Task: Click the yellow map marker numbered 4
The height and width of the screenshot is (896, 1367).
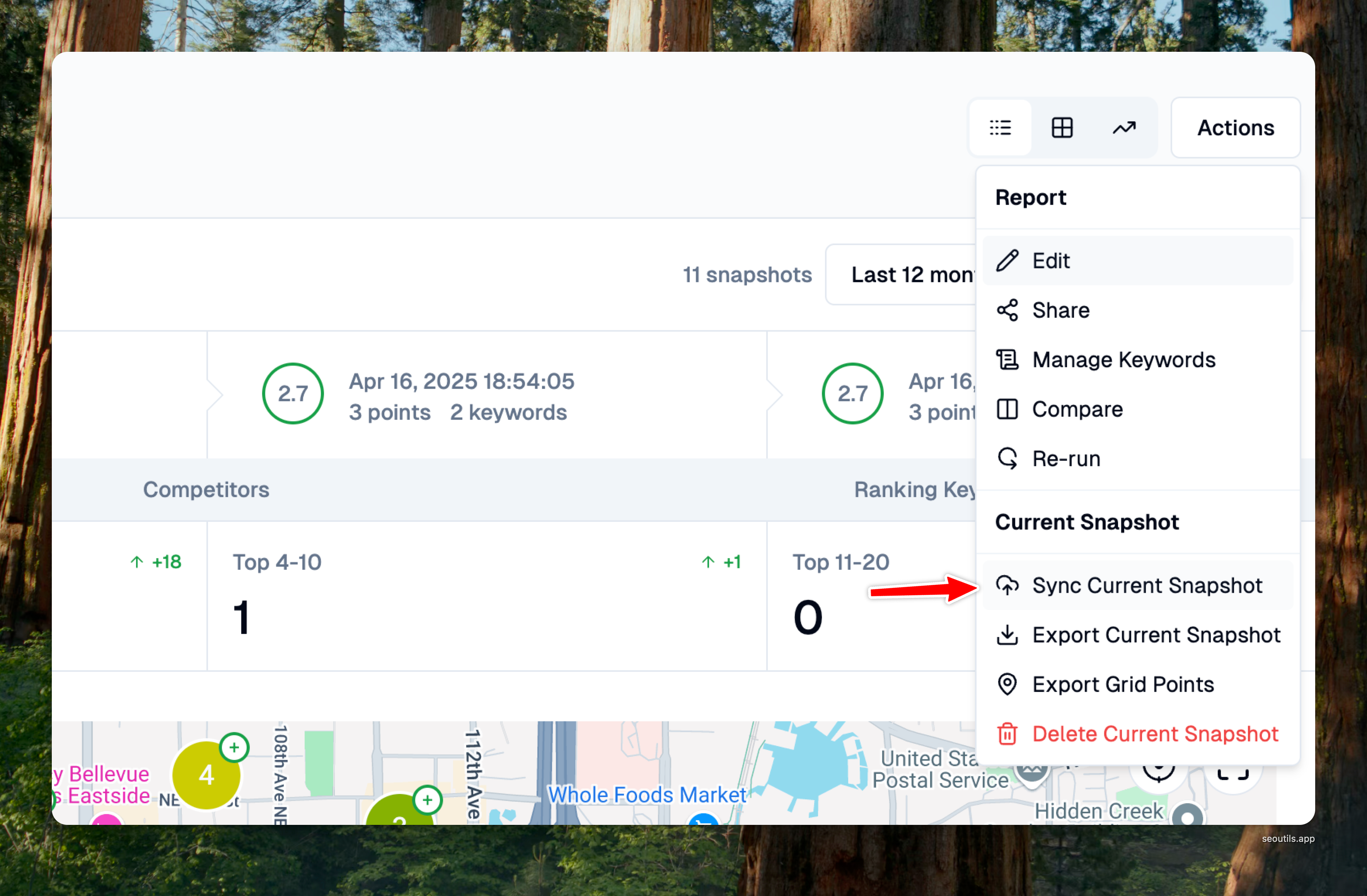Action: (206, 775)
